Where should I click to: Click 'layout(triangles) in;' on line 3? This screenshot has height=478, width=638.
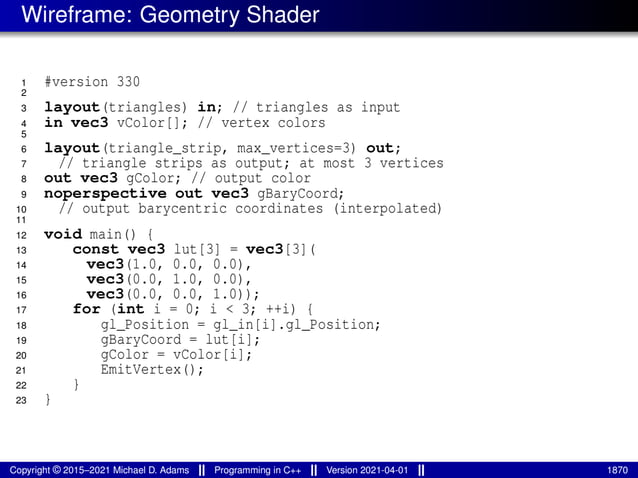133,107
